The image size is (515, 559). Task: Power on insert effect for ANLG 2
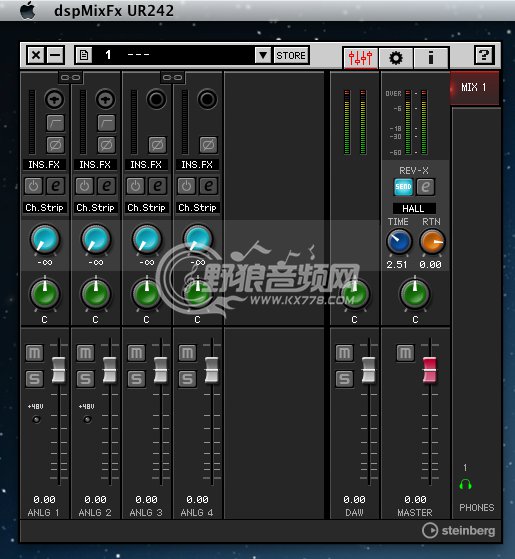tap(84, 186)
